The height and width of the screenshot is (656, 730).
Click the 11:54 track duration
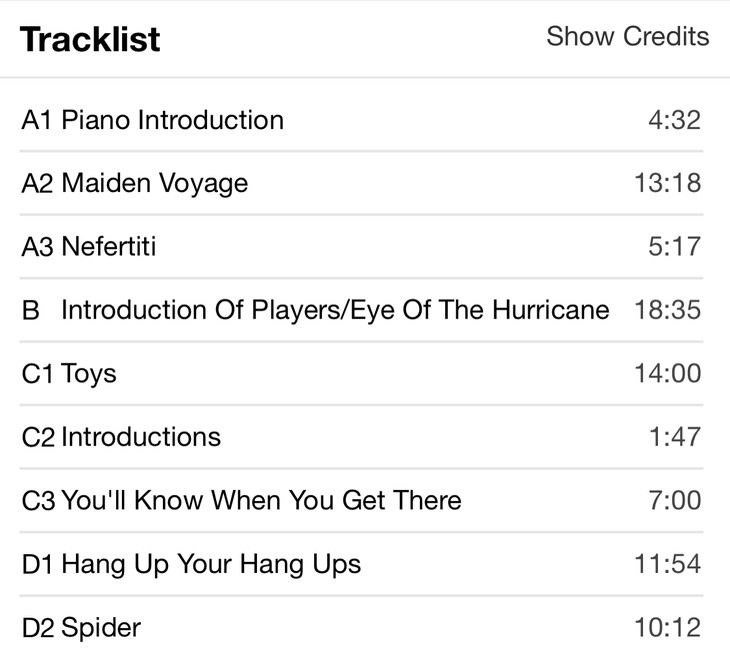pos(667,564)
